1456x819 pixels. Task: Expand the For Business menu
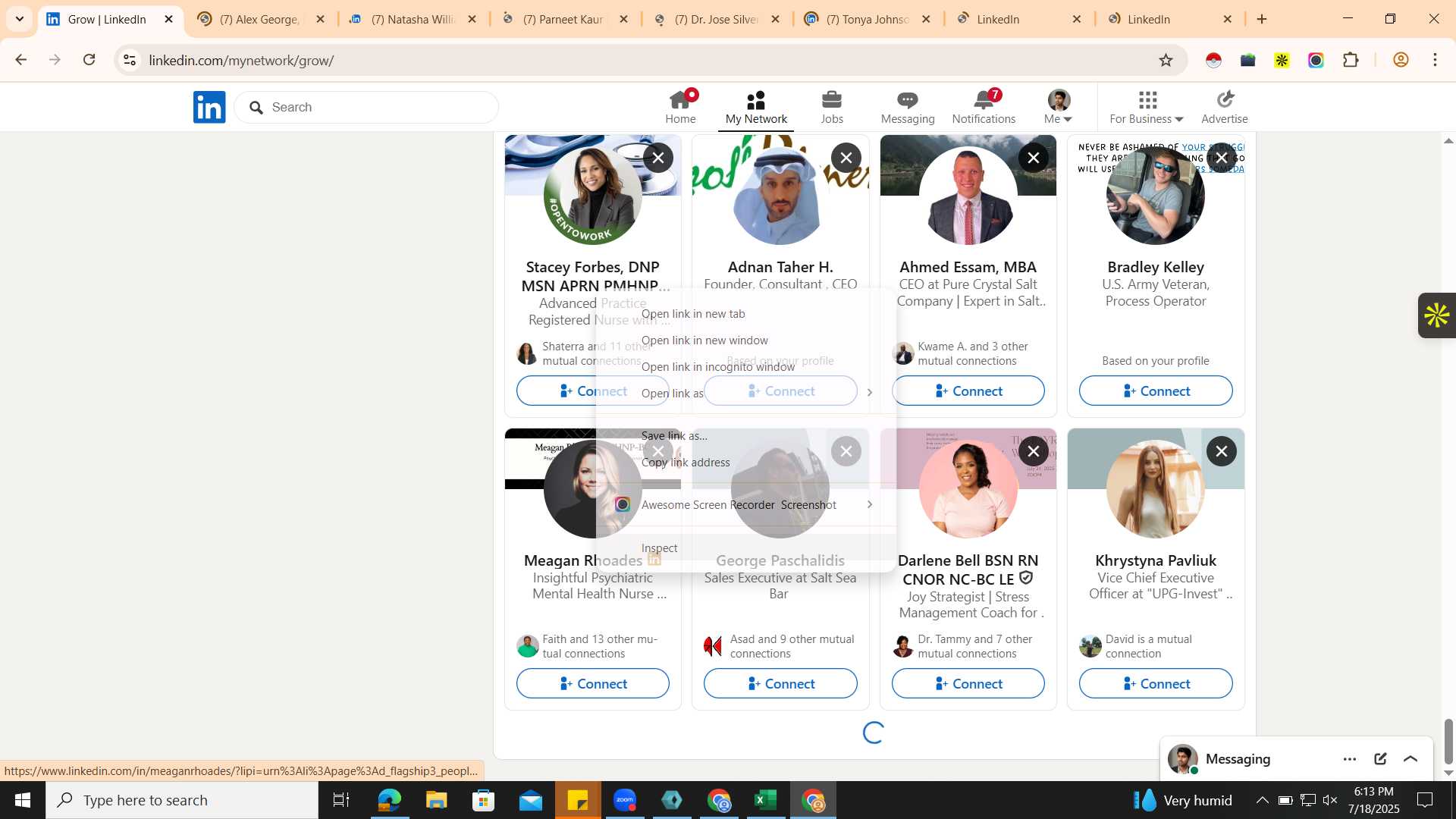[x=1147, y=107]
